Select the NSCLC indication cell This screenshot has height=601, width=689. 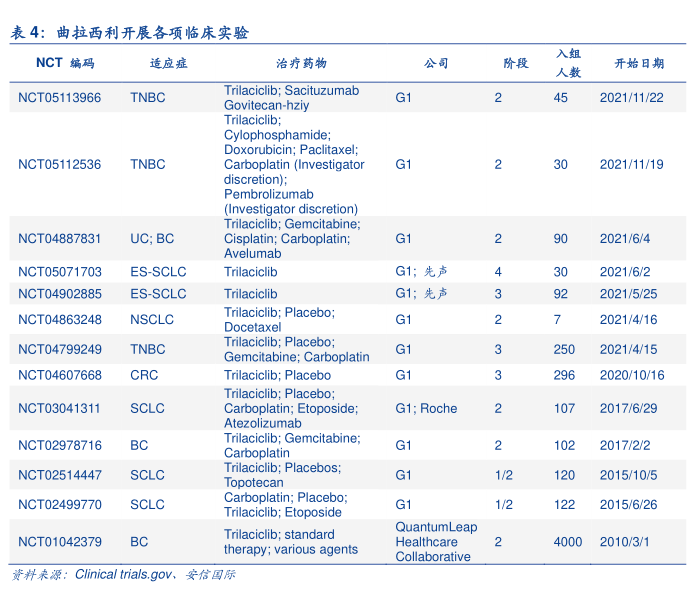(x=152, y=320)
